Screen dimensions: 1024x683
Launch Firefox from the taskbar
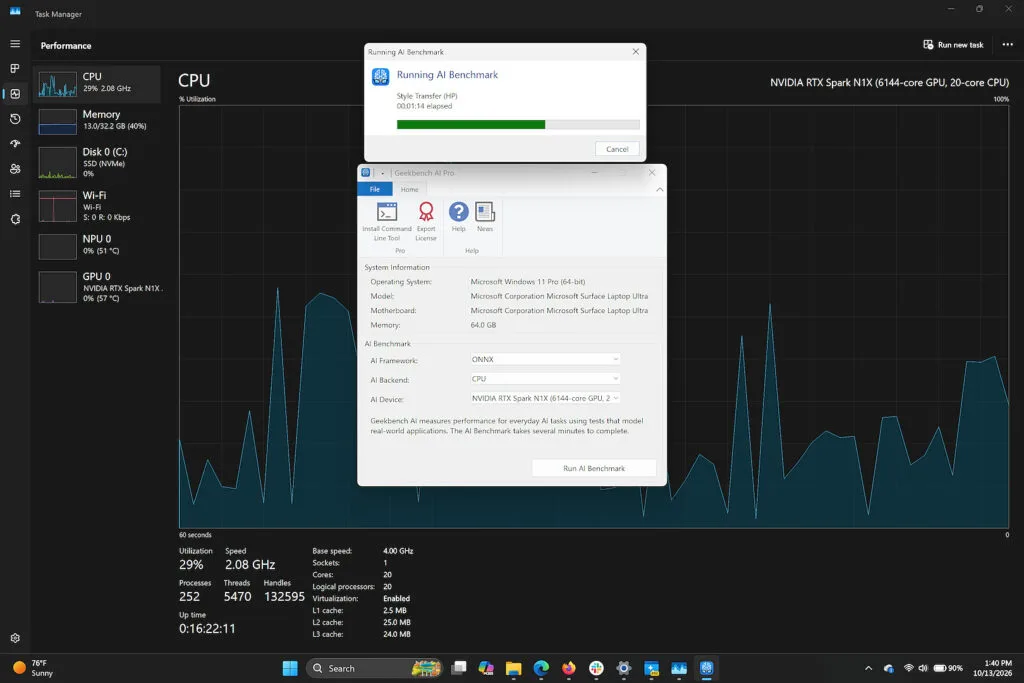pos(569,668)
